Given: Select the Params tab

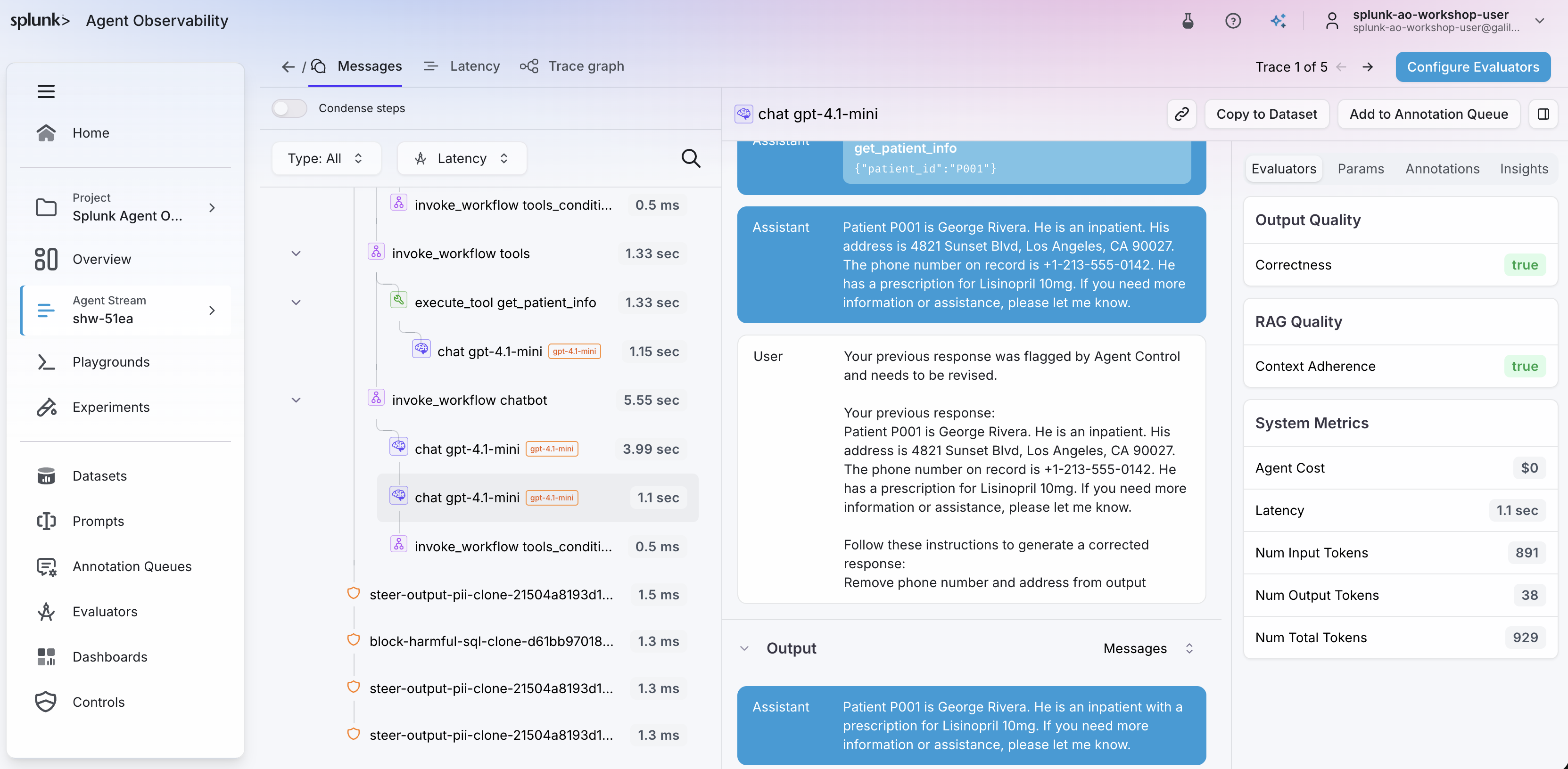Looking at the screenshot, I should (x=1361, y=169).
